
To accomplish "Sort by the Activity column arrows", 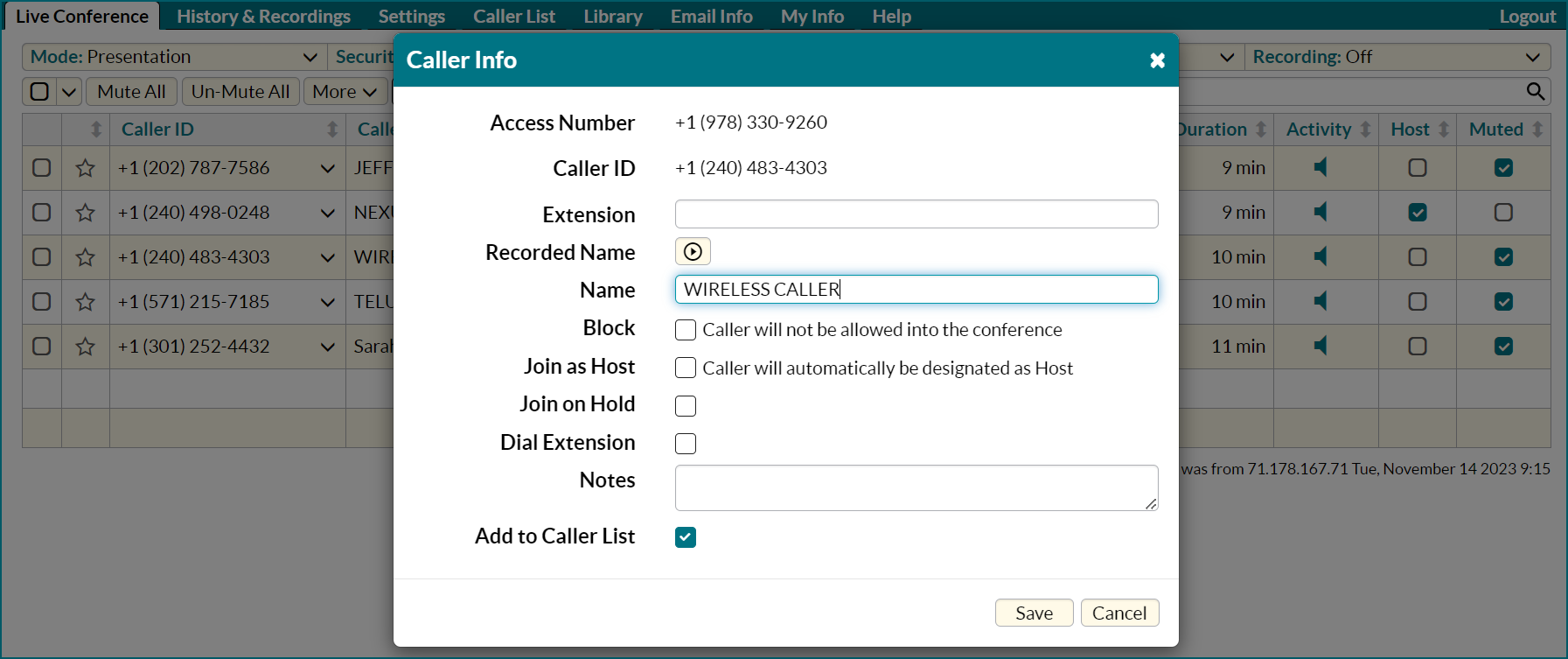I will [1365, 130].
